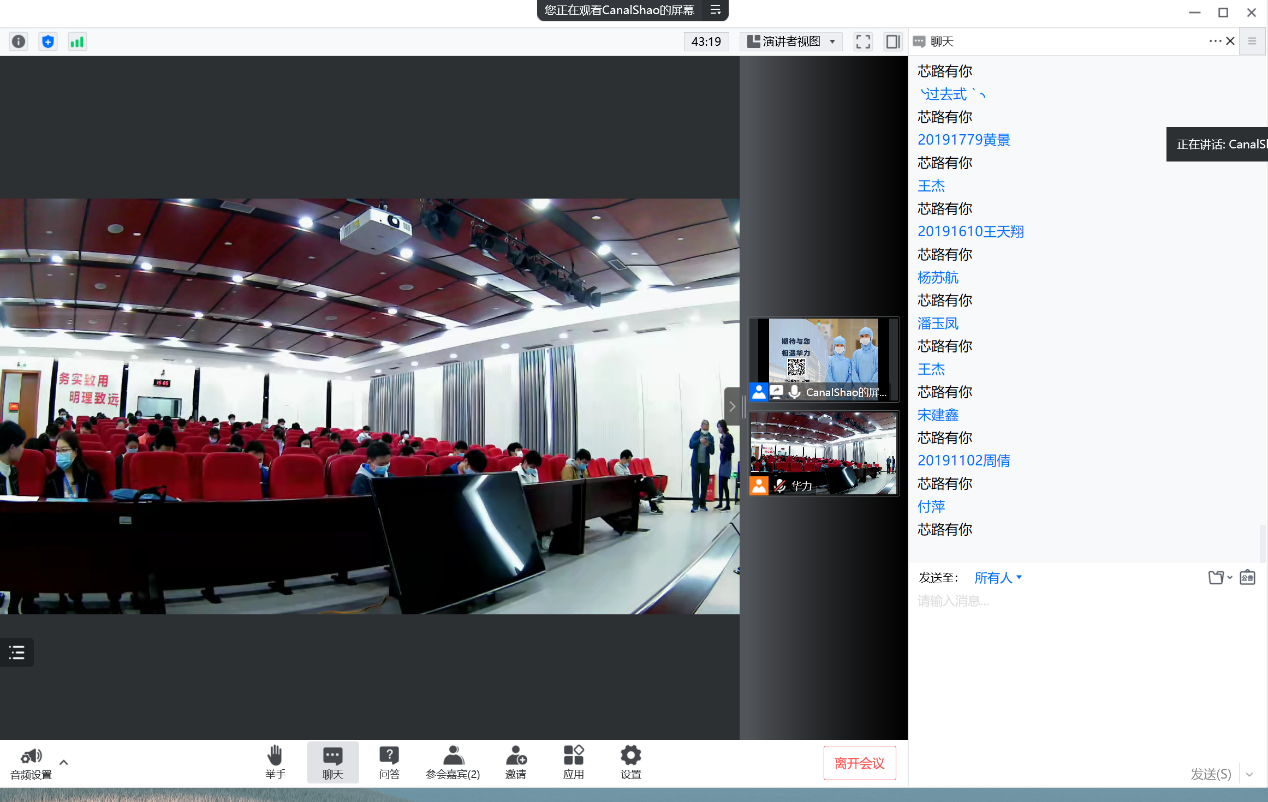
Task: Open the 公告 announcement icon in chat
Action: pyautogui.click(x=1247, y=577)
